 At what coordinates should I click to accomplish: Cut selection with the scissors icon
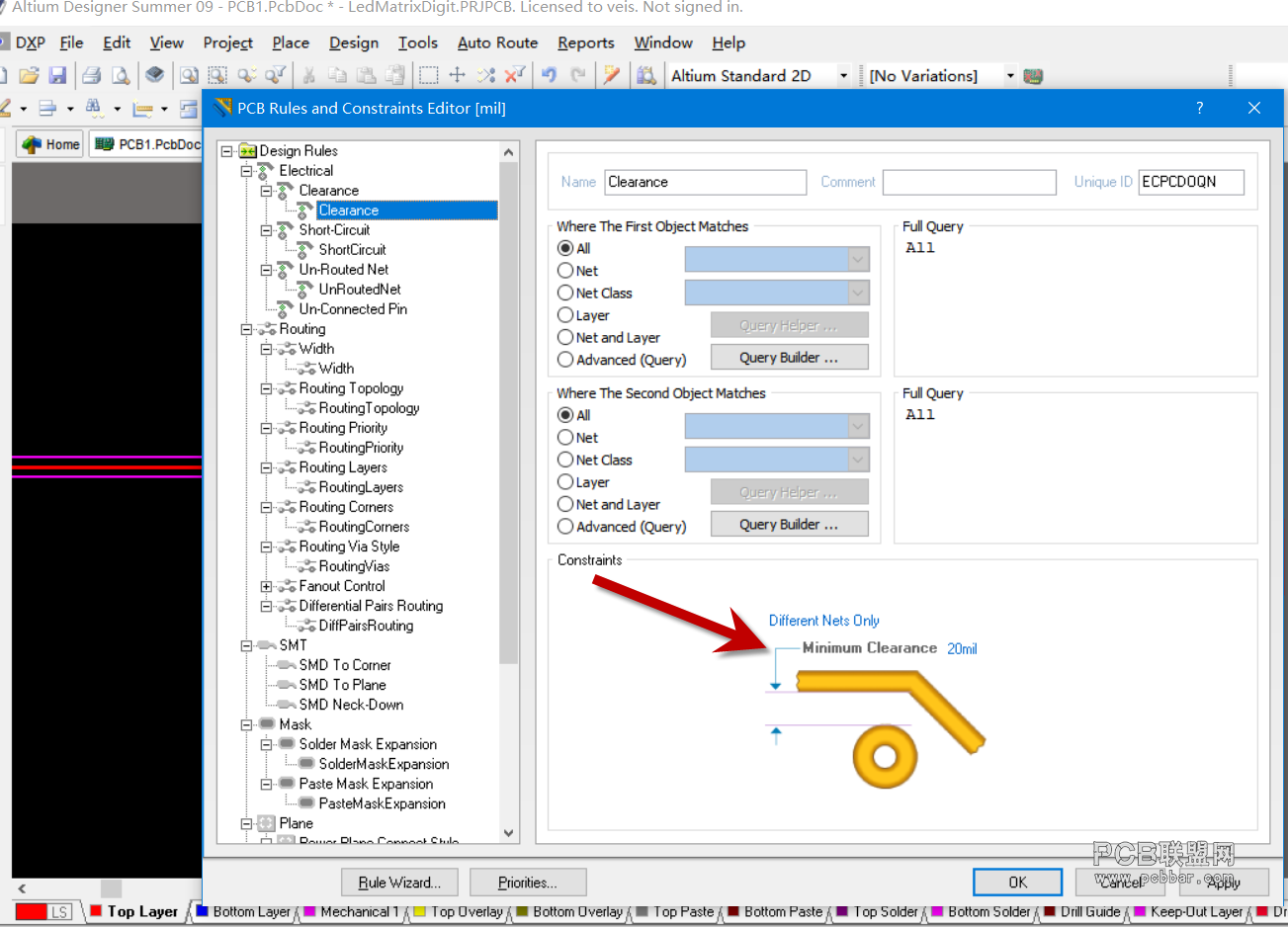point(308,75)
